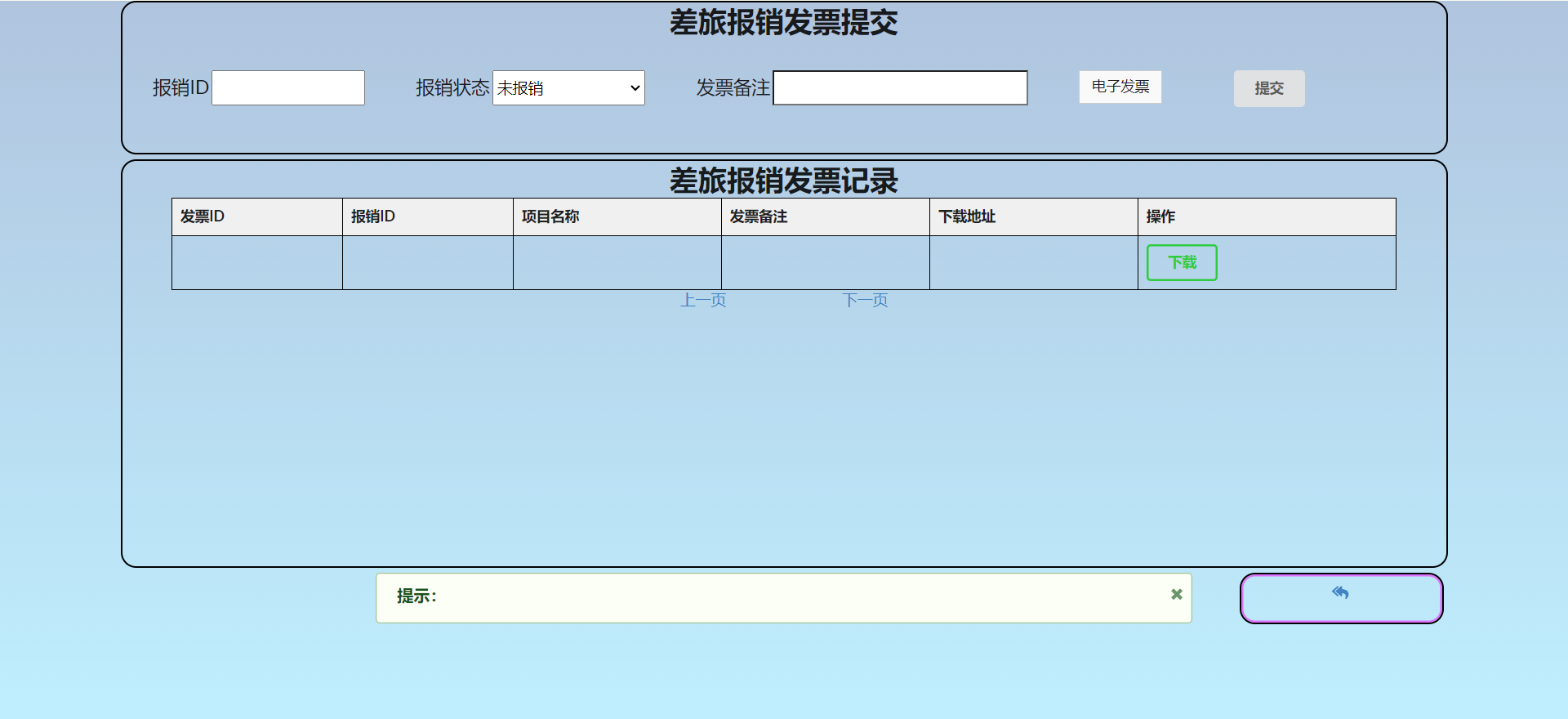Click the 差旅报销发票提交 heading
Viewport: 1568px width, 719px height.
tap(784, 23)
